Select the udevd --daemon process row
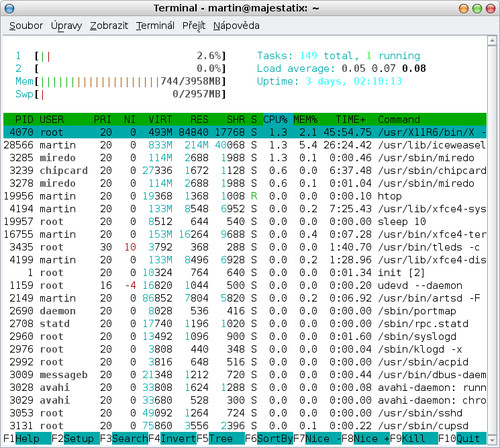Image resolution: width=500 pixels, height=448 pixels. click(x=245, y=285)
